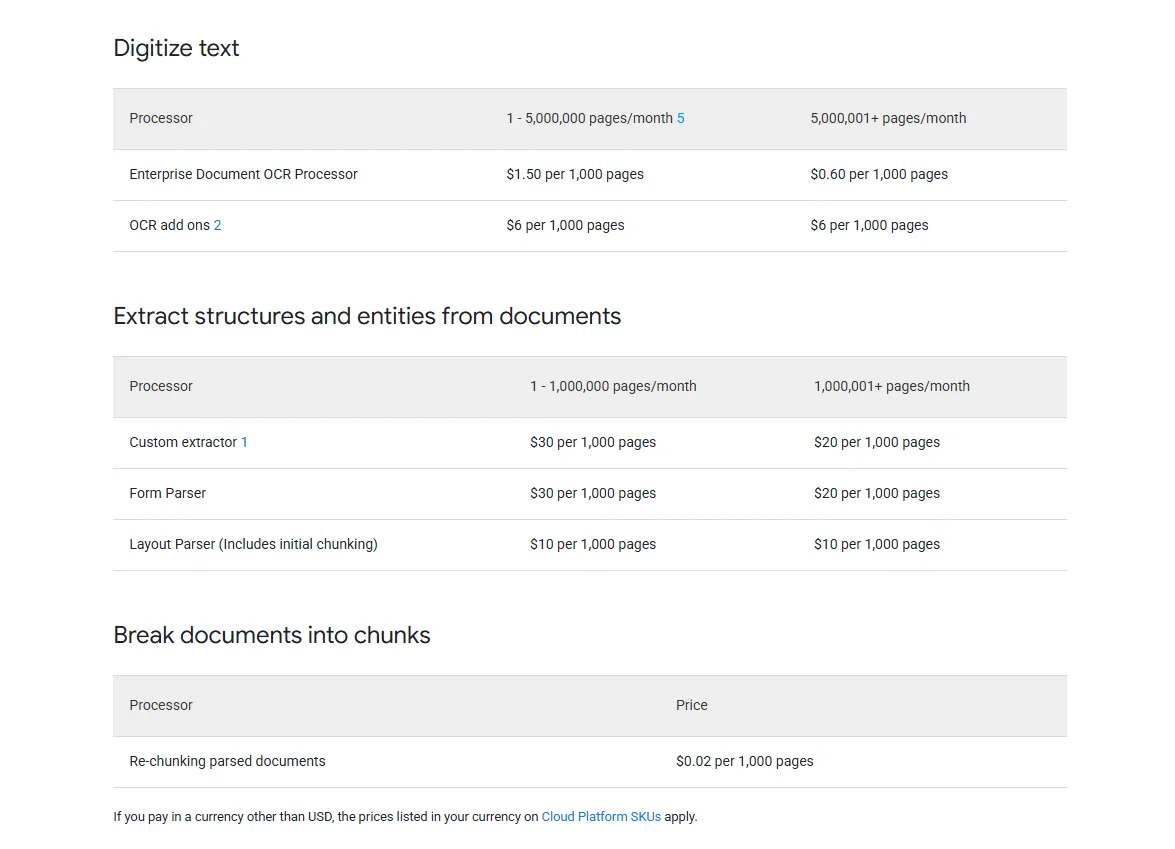The image size is (1175, 849).
Task: Select 'Extract structures and entities from documents' heading
Action: click(x=367, y=316)
